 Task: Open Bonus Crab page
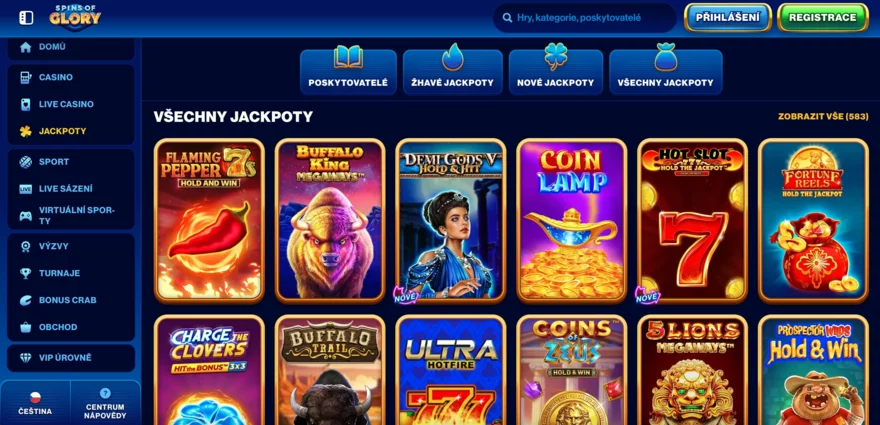[x=71, y=300]
